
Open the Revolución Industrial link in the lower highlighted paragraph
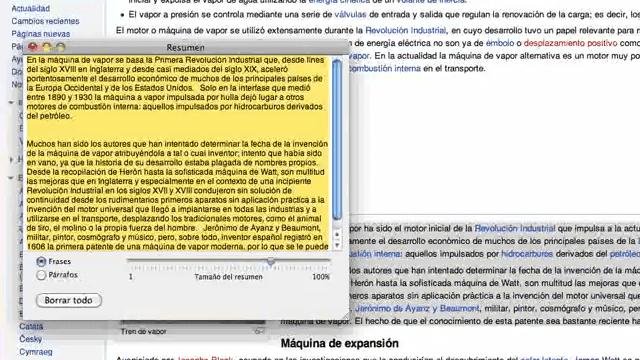point(515,228)
